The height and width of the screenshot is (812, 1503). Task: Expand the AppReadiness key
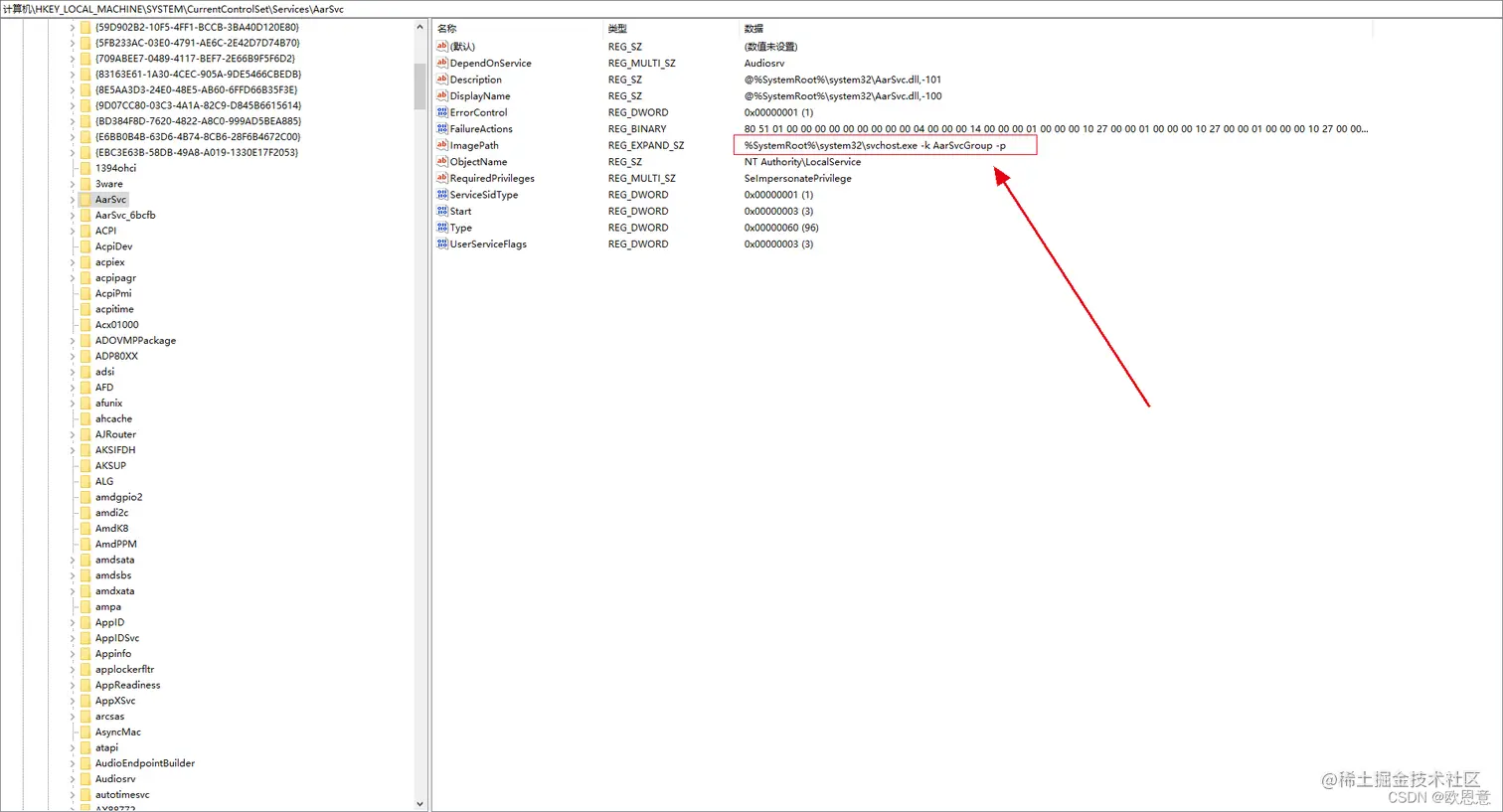(x=73, y=685)
